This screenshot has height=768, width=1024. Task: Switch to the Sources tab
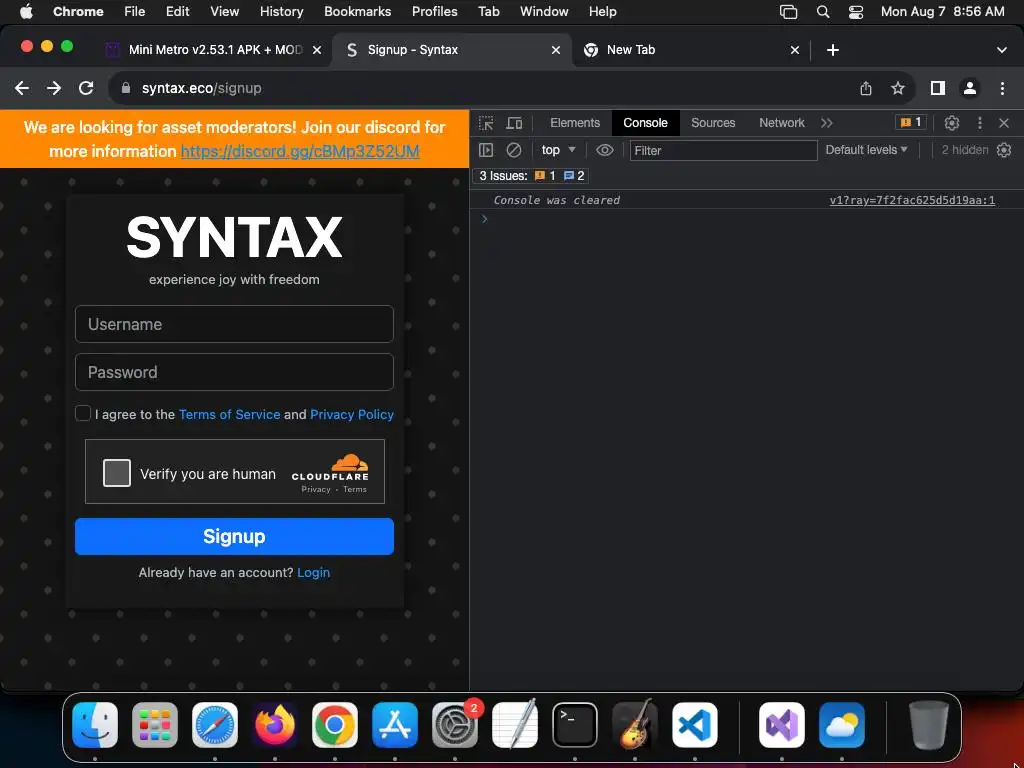point(713,123)
